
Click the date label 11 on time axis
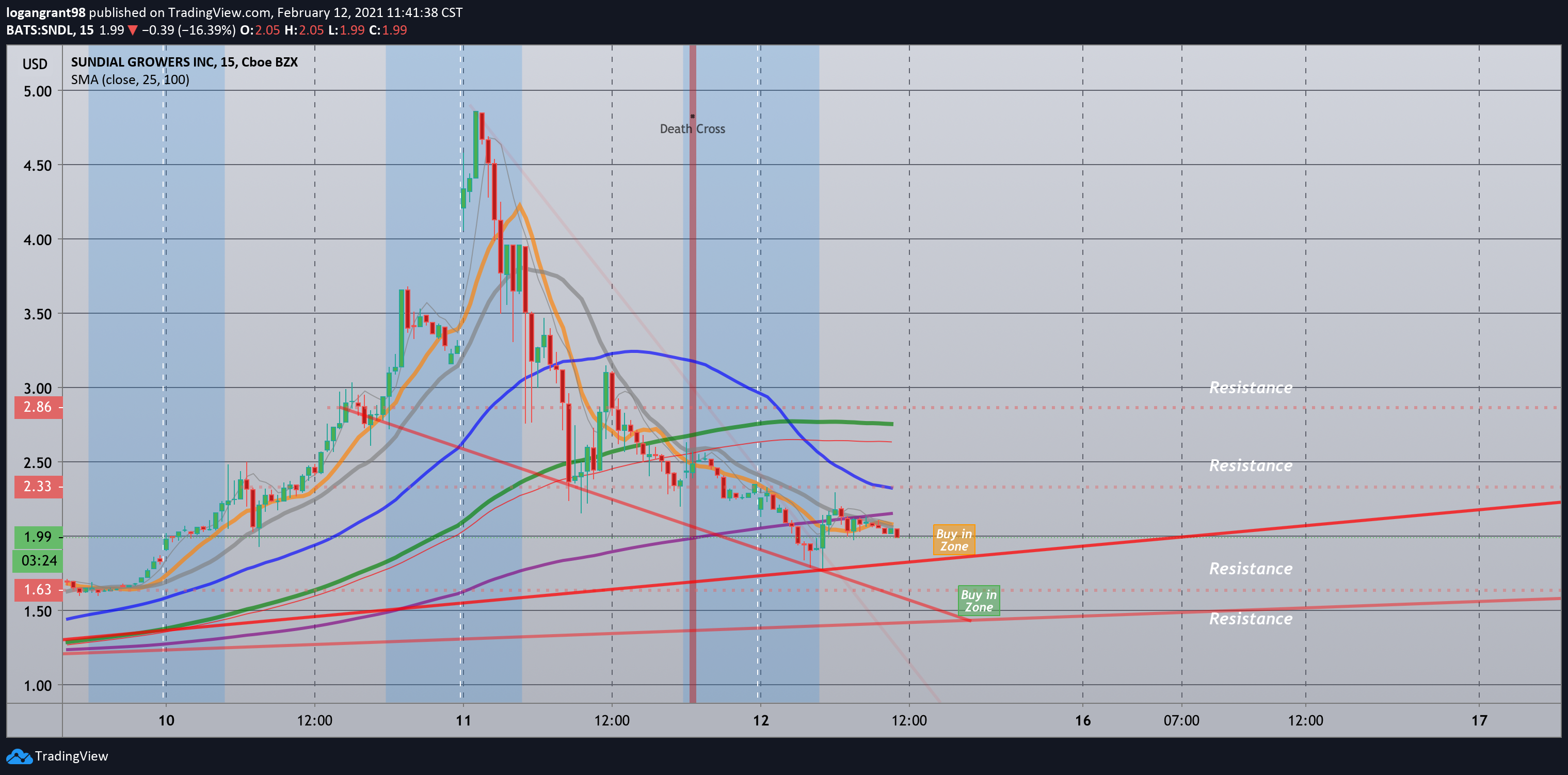[463, 721]
